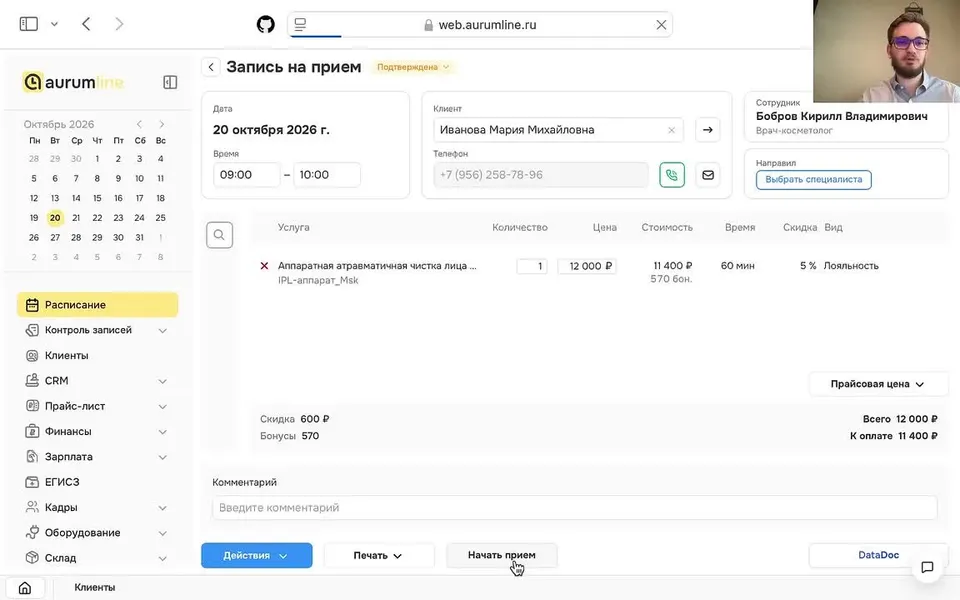Expand the CRM chevron

(x=162, y=381)
